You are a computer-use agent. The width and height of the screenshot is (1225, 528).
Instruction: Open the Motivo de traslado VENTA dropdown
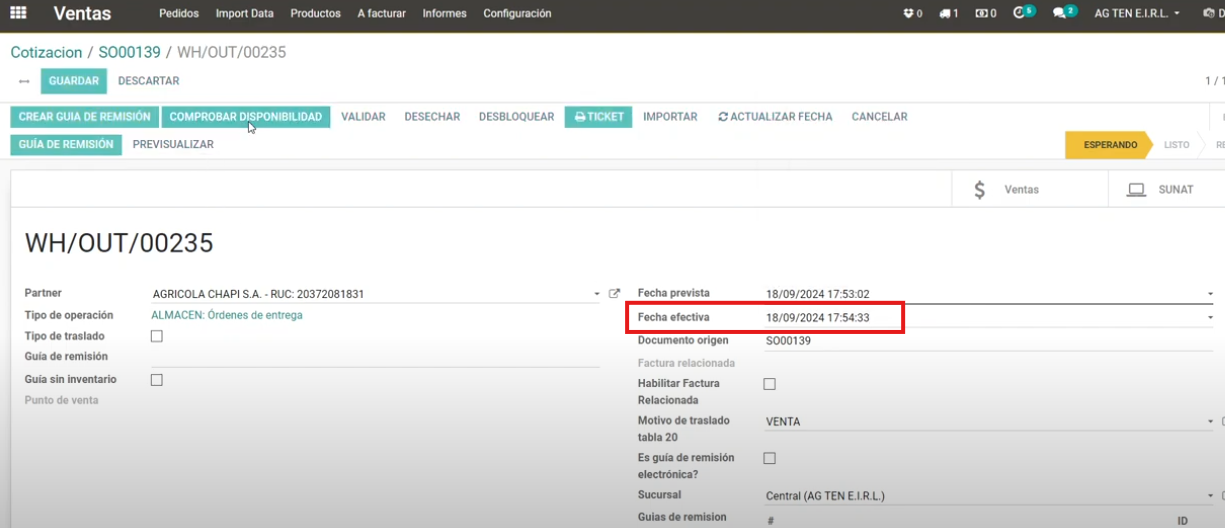coord(1209,422)
